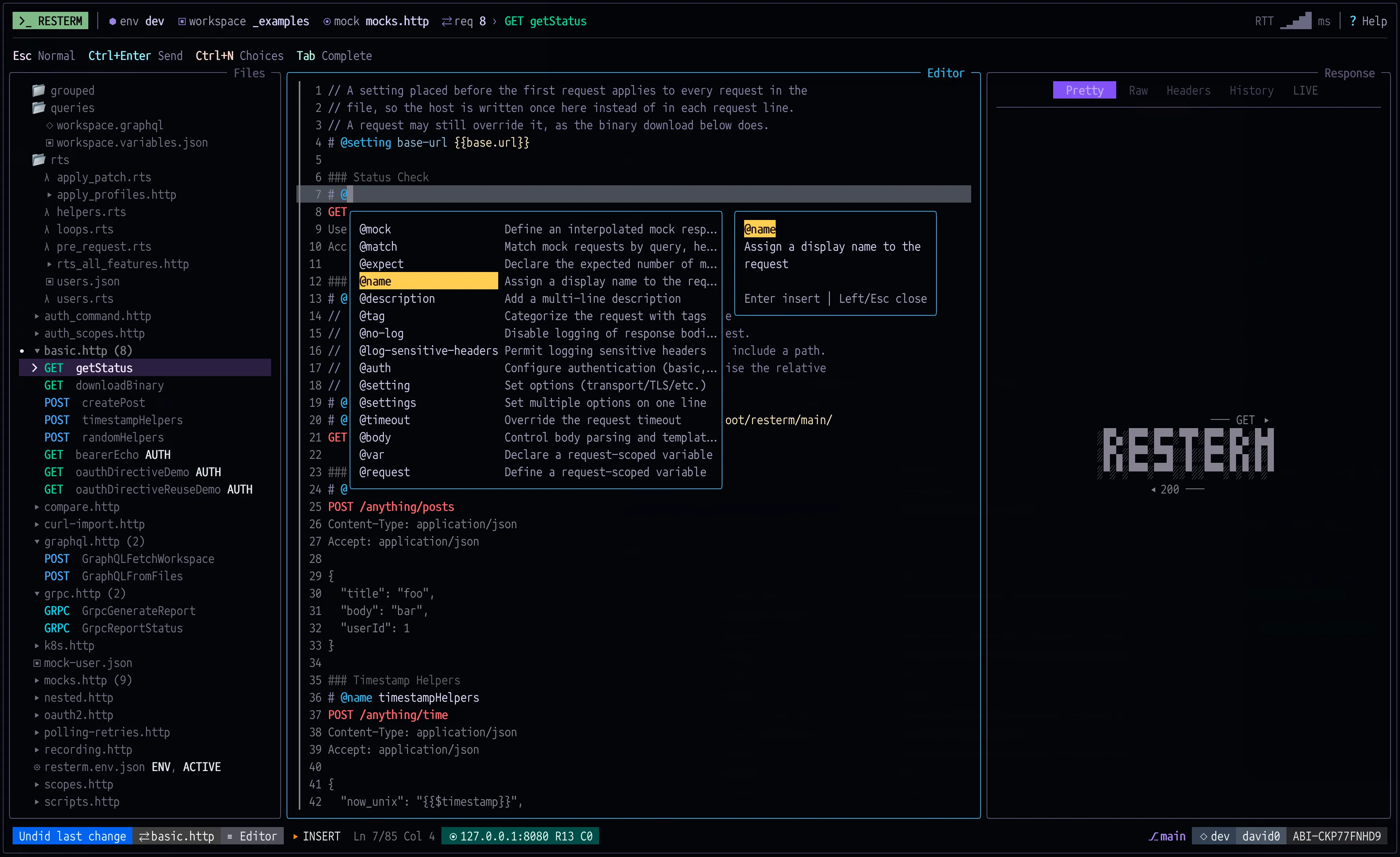Select @name in the completion list
This screenshot has width=1400, height=857.
[535, 281]
